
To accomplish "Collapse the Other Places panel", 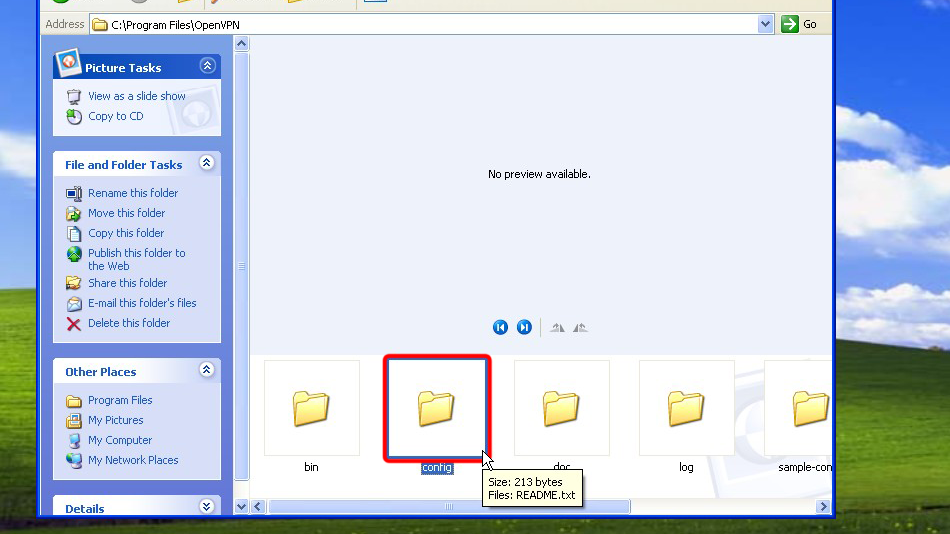I will (207, 371).
